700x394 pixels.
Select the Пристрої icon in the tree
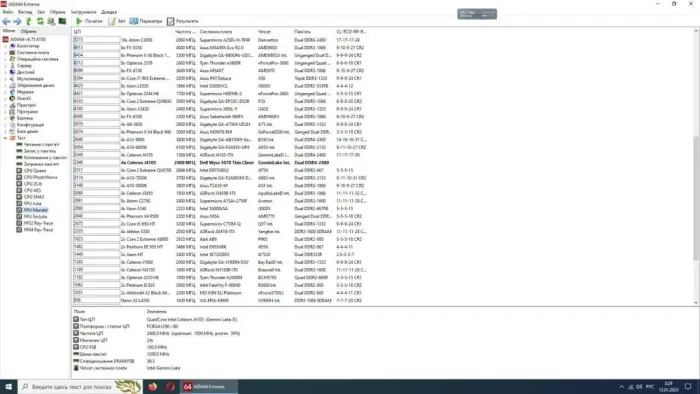[12, 105]
